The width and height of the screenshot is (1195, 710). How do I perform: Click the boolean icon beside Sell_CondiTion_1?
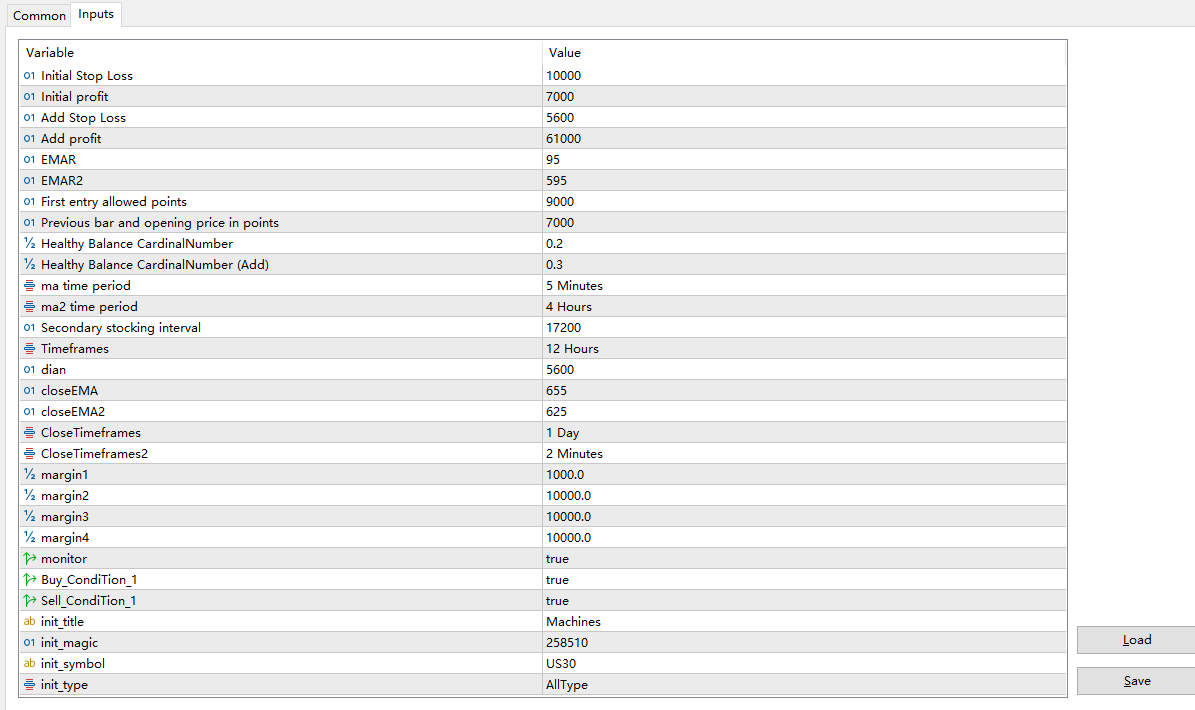[x=29, y=601]
